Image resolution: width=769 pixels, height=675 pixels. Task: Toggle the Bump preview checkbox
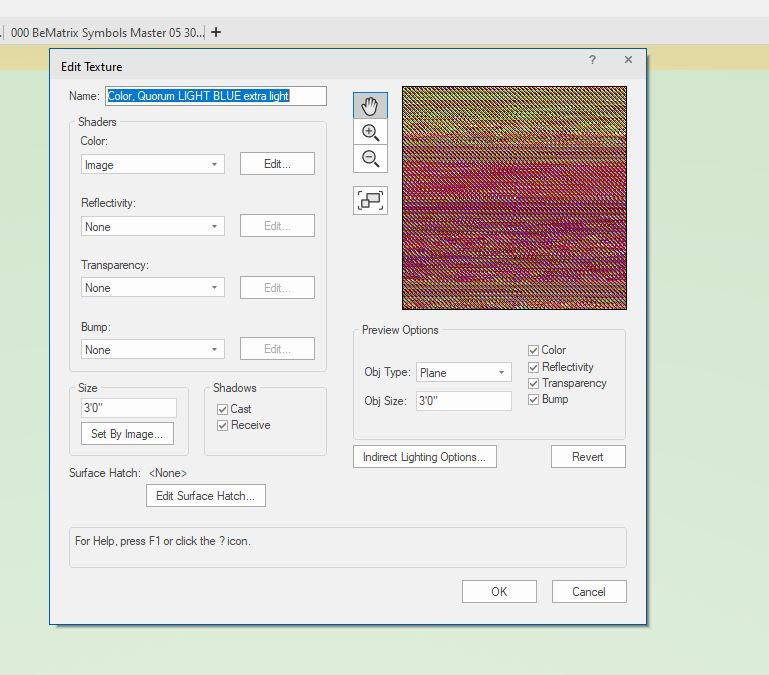[534, 399]
